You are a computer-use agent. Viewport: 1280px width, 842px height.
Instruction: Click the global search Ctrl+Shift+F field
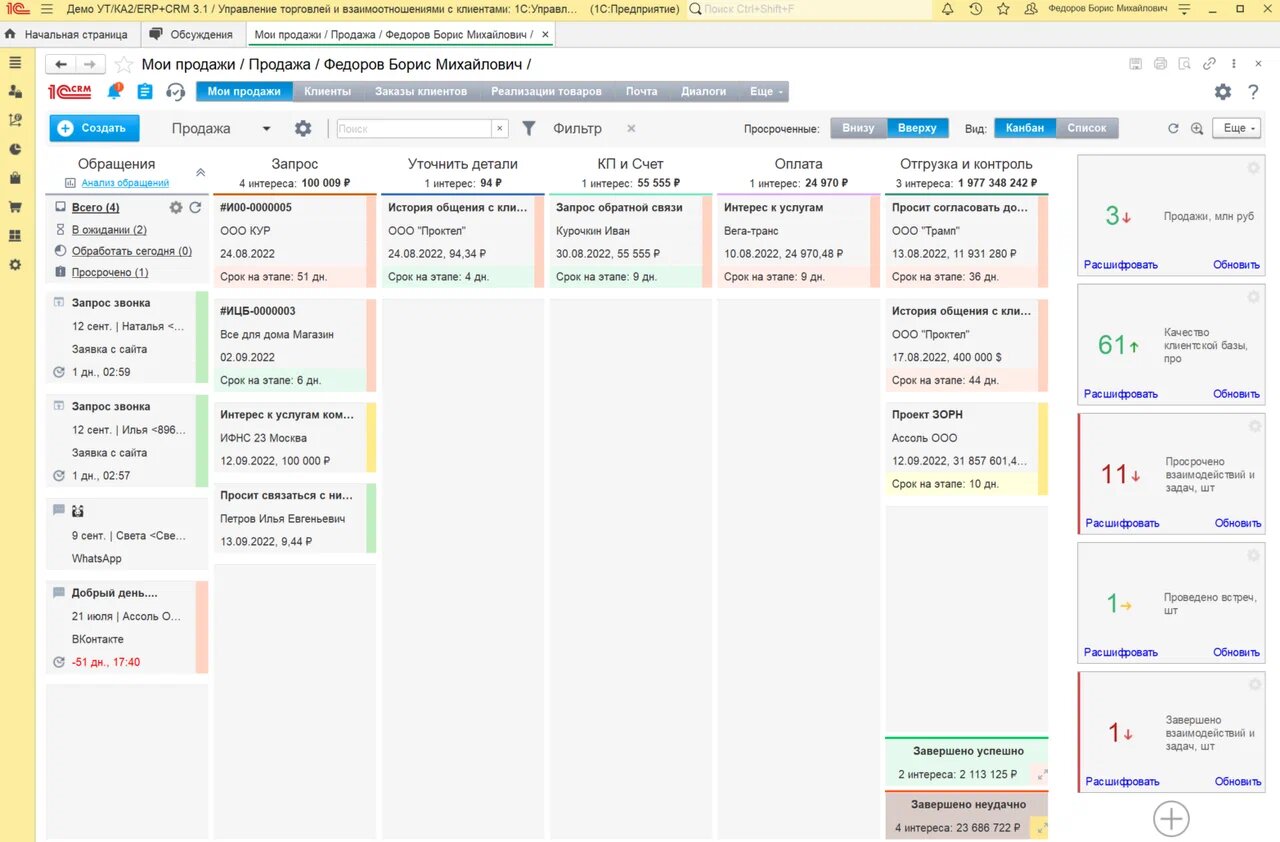pos(810,9)
